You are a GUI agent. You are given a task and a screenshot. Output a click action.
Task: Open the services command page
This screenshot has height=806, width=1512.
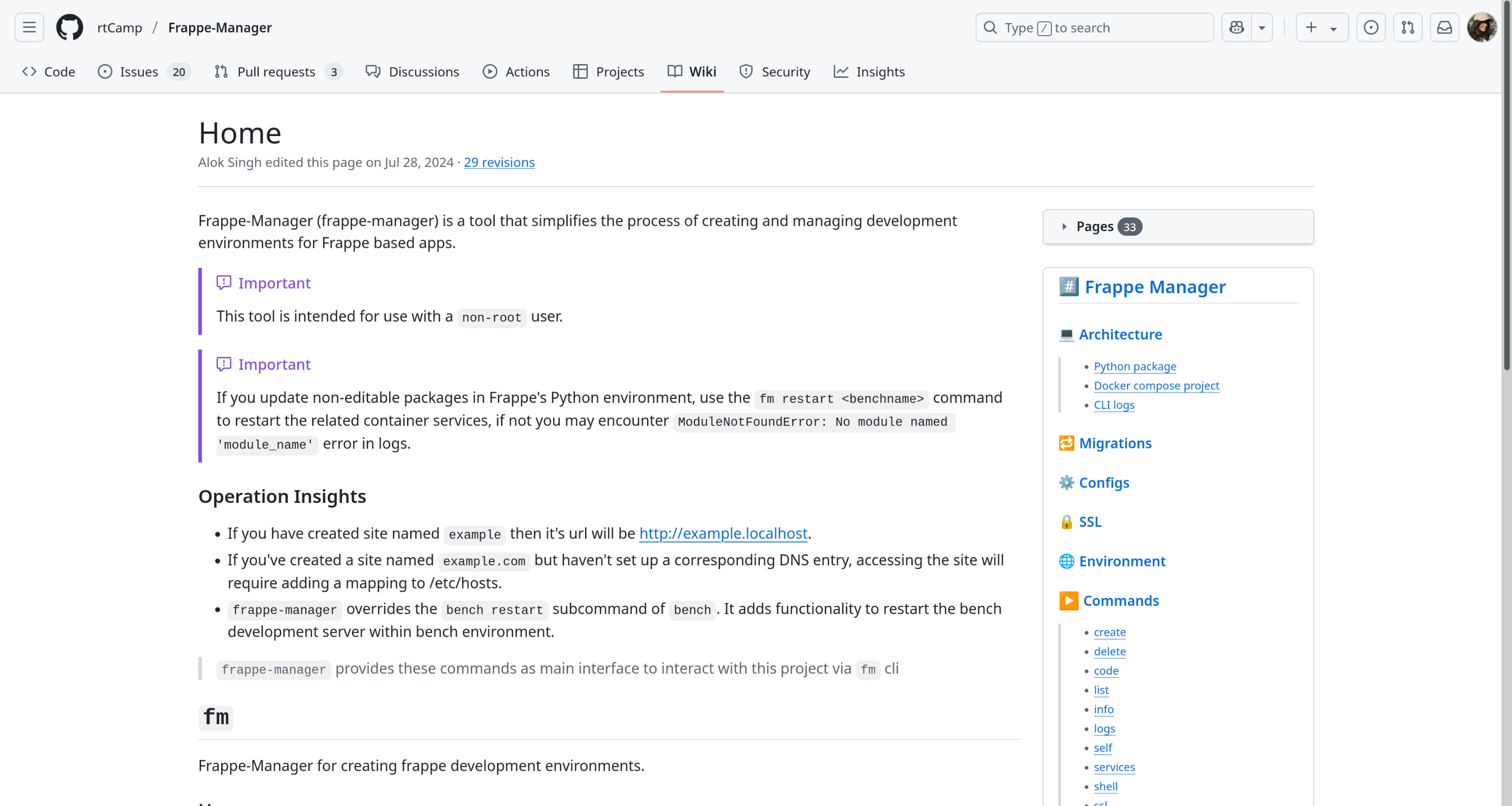click(1114, 768)
